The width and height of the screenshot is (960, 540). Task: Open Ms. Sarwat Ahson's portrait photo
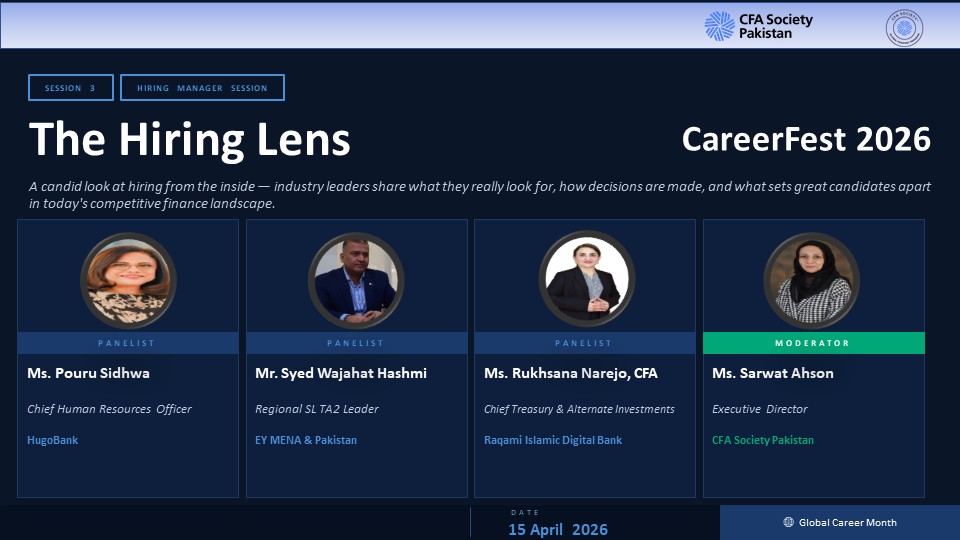[812, 280]
